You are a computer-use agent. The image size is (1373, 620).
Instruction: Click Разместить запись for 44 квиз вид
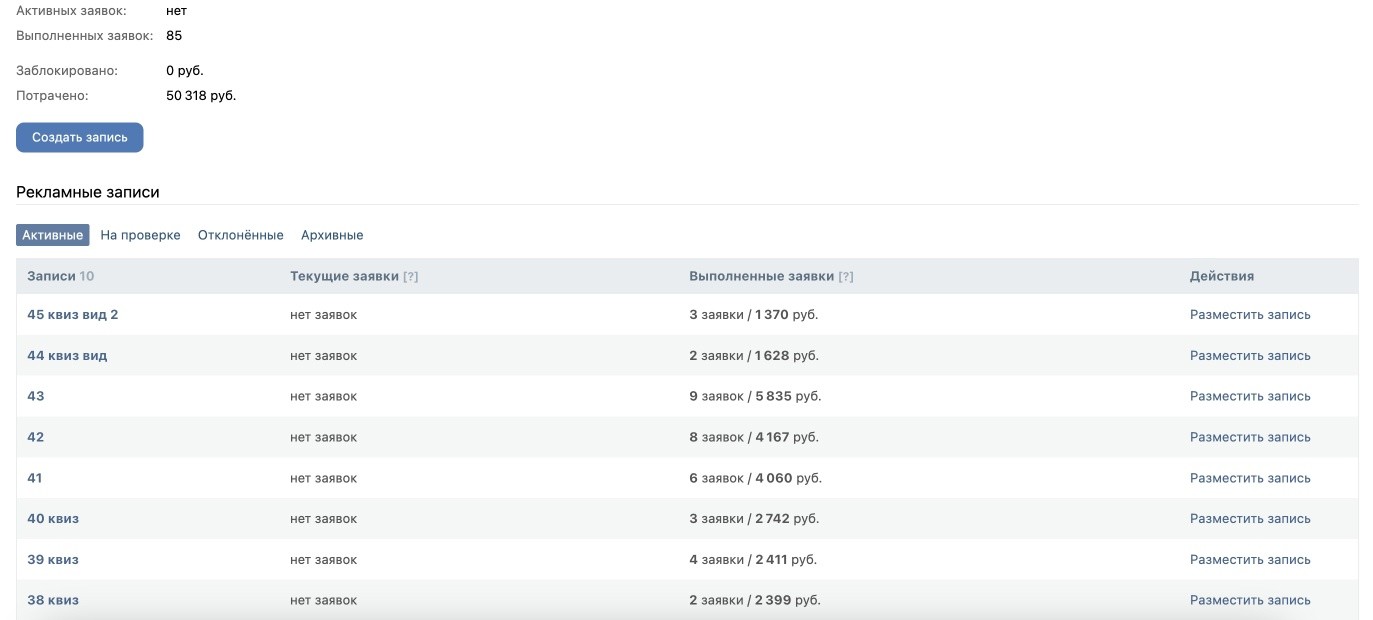(x=1250, y=356)
